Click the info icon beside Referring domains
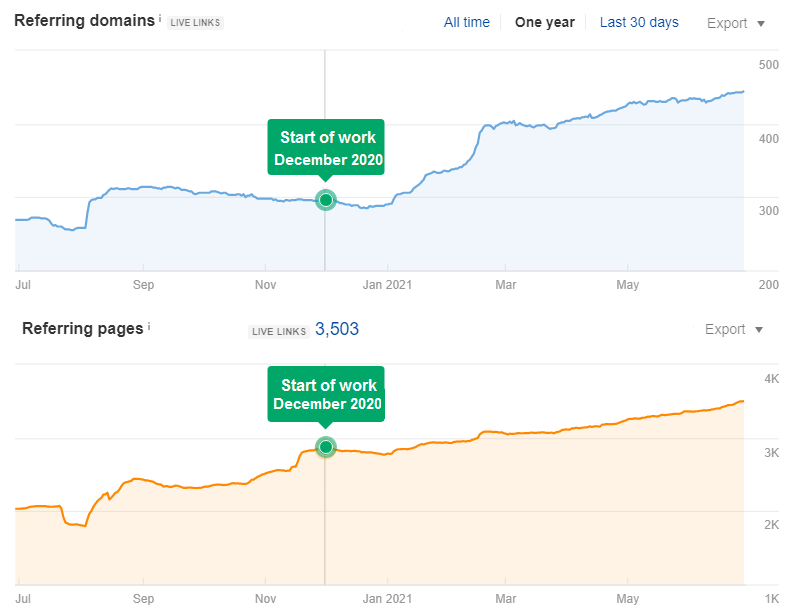Viewport: 789px width, 616px height. point(160,19)
